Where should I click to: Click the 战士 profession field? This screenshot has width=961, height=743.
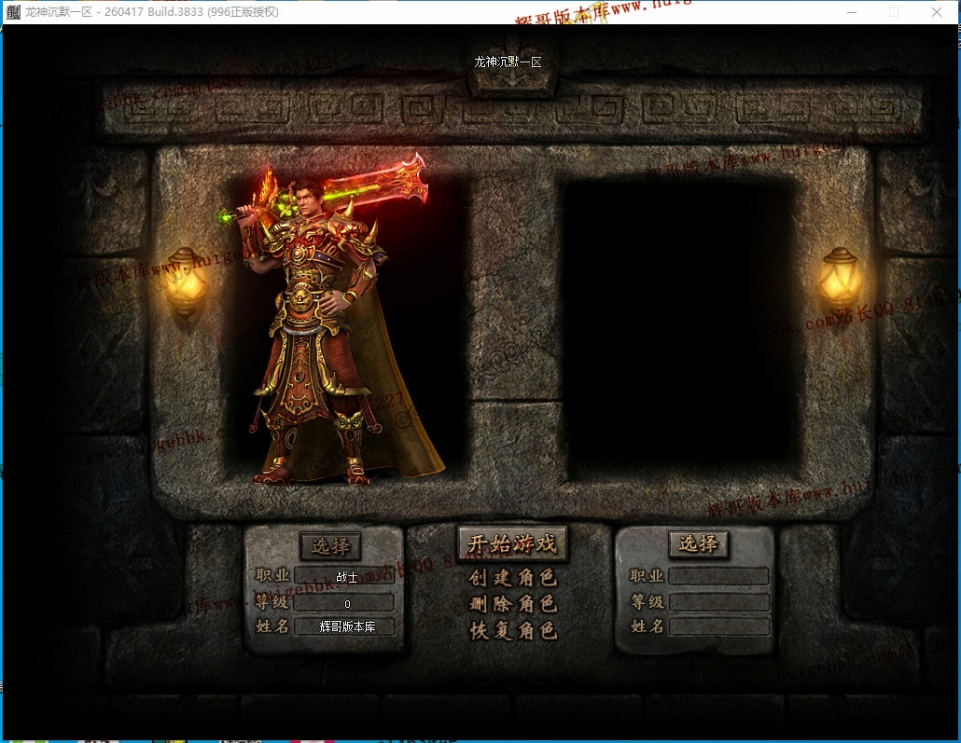[344, 577]
